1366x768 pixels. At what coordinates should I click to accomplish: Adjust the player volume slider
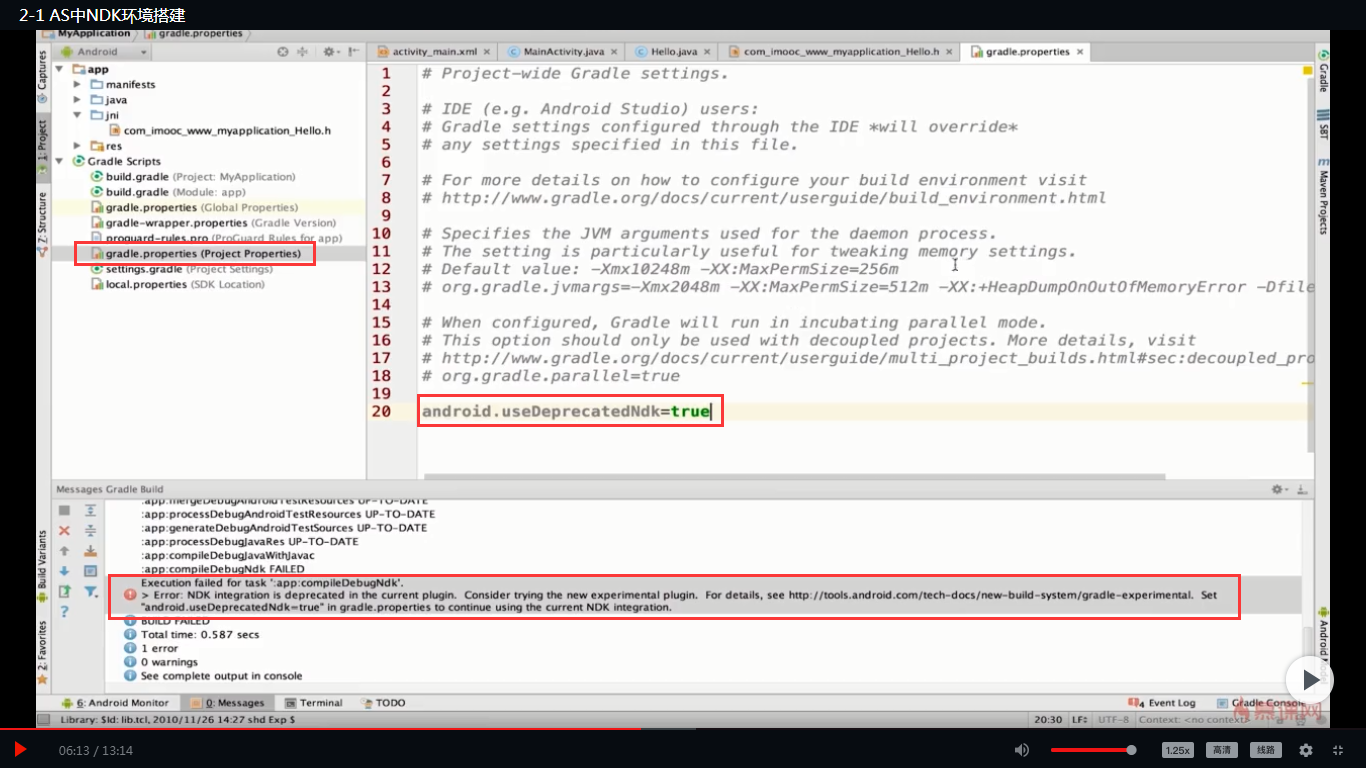(x=1093, y=750)
